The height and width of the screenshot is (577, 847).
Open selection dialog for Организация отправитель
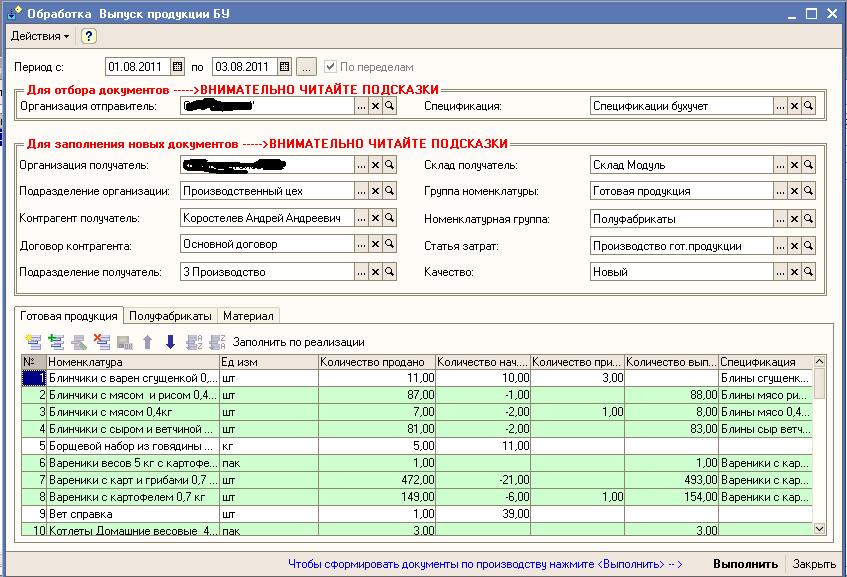point(360,106)
